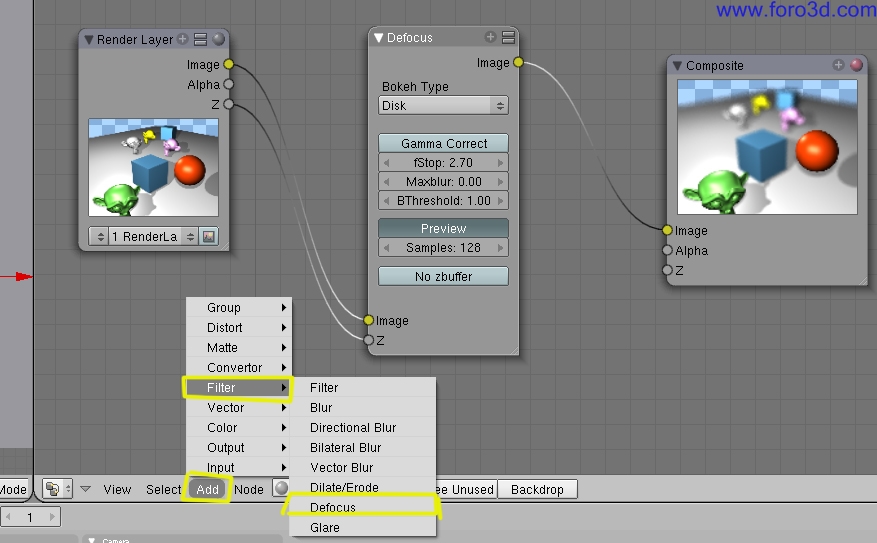877x543 pixels.
Task: Open the Input submenu
Action: 239,467
